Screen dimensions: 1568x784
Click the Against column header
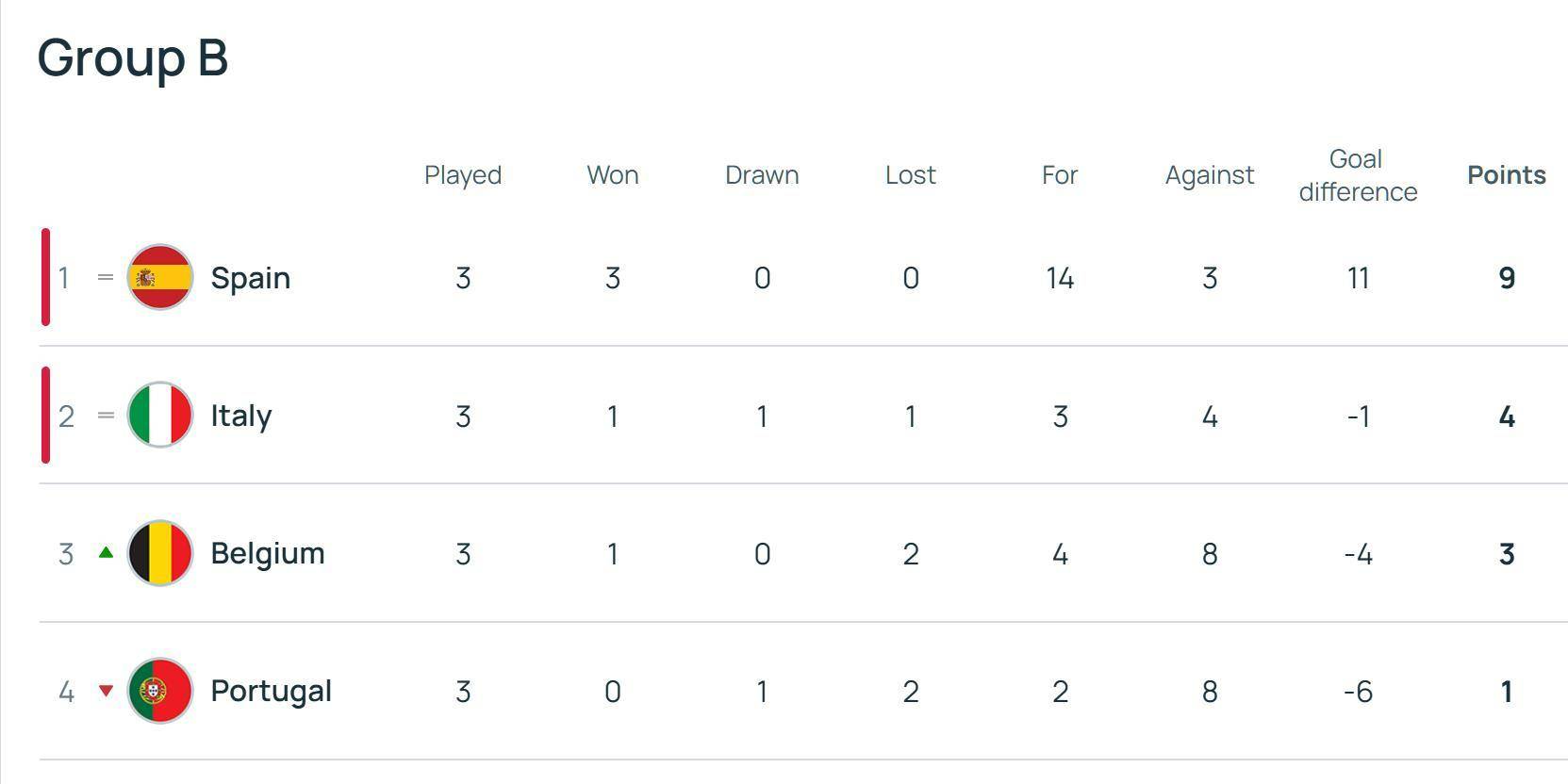coord(1210,175)
